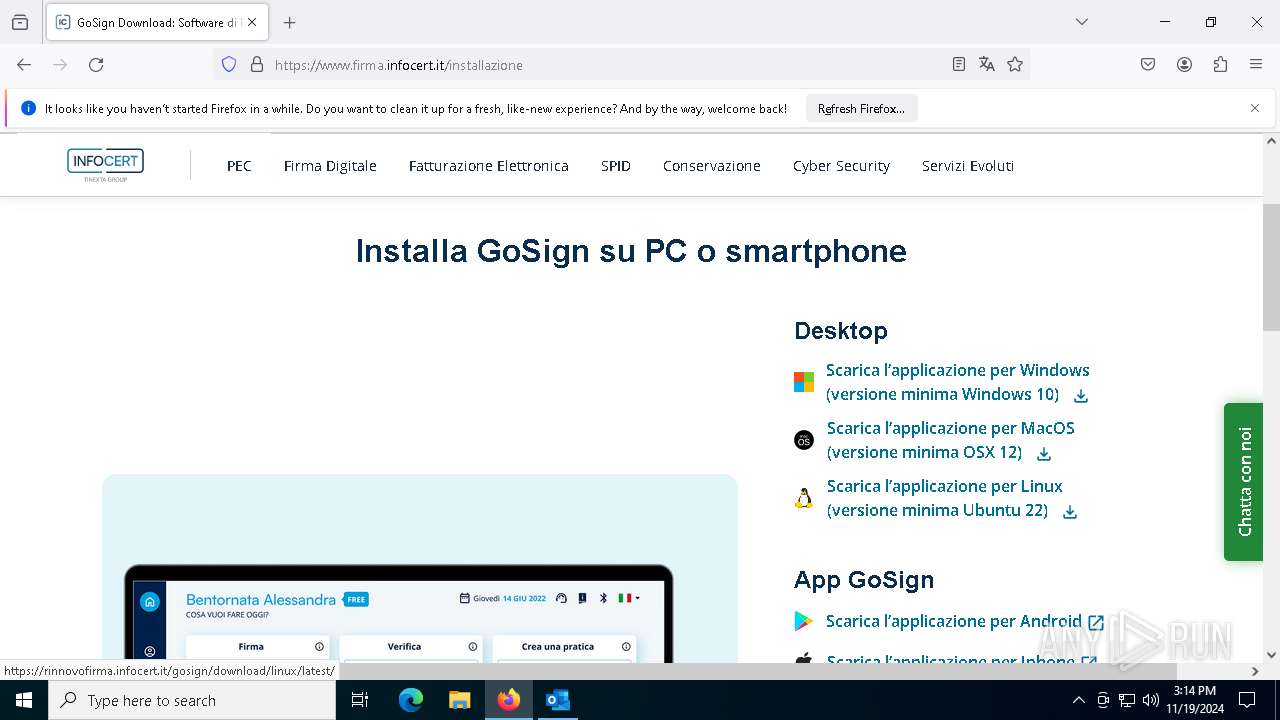The width and height of the screenshot is (1280, 720).
Task: Click the vertical page scrollbar thumb
Action: coord(1271,267)
